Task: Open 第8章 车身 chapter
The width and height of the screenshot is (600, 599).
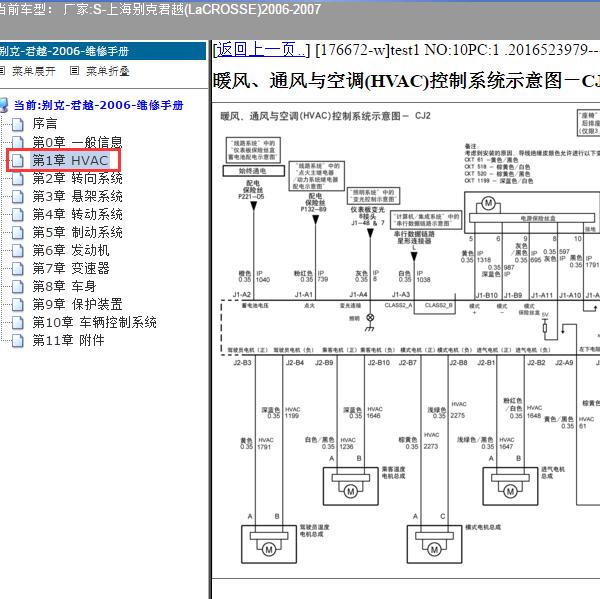Action: pyautogui.click(x=64, y=286)
